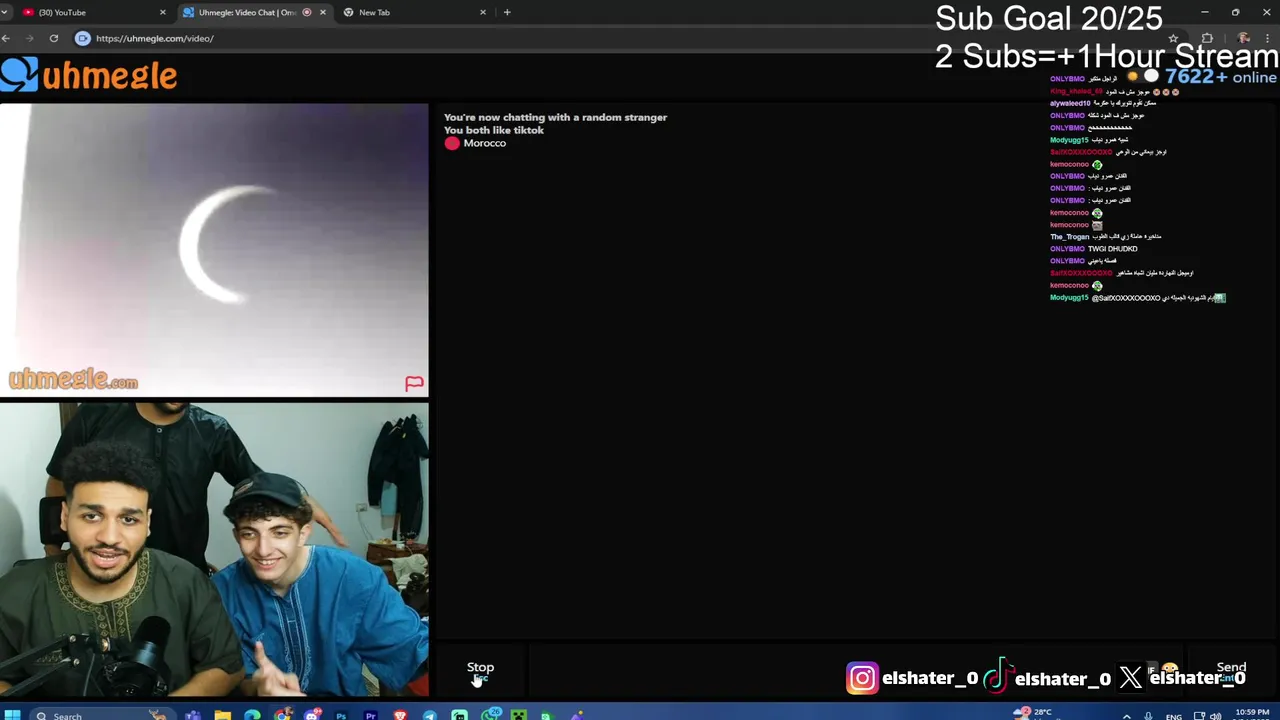
Task: Click the camera site permission icon
Action: (83, 38)
